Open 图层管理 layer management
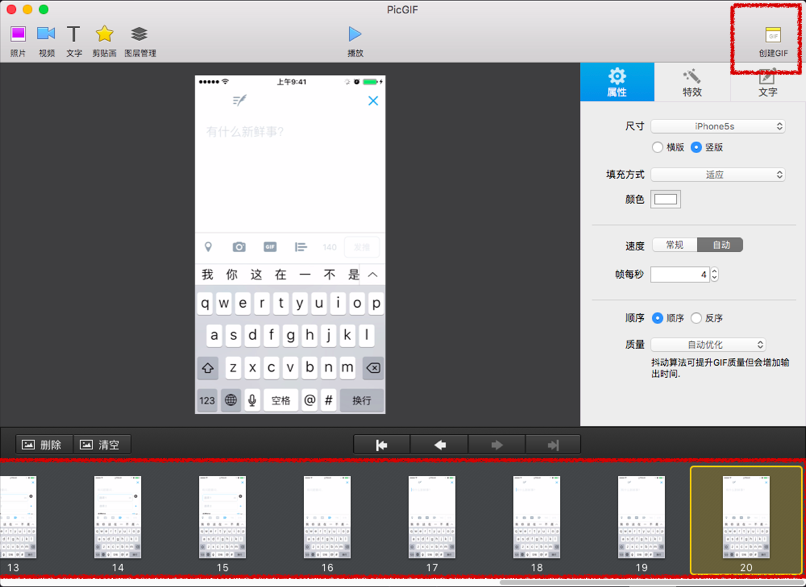The image size is (806, 587). [x=140, y=35]
